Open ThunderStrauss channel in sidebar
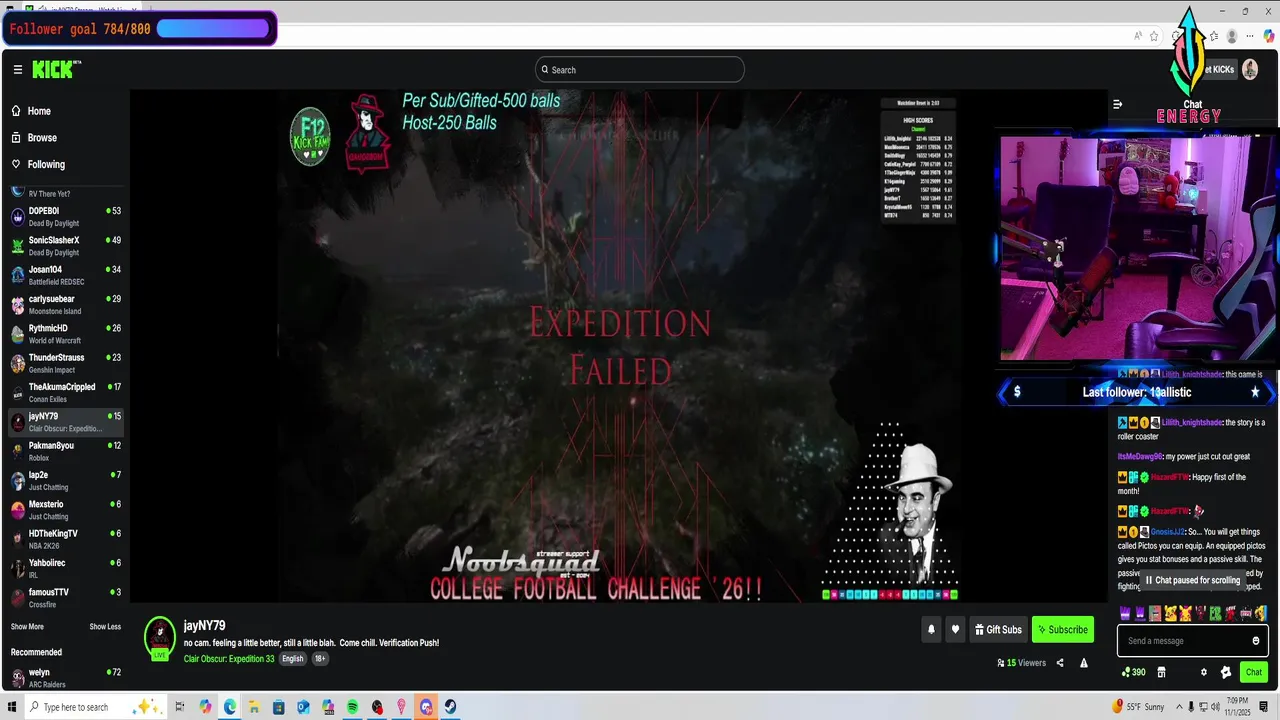This screenshot has height=720, width=1280. point(65,363)
